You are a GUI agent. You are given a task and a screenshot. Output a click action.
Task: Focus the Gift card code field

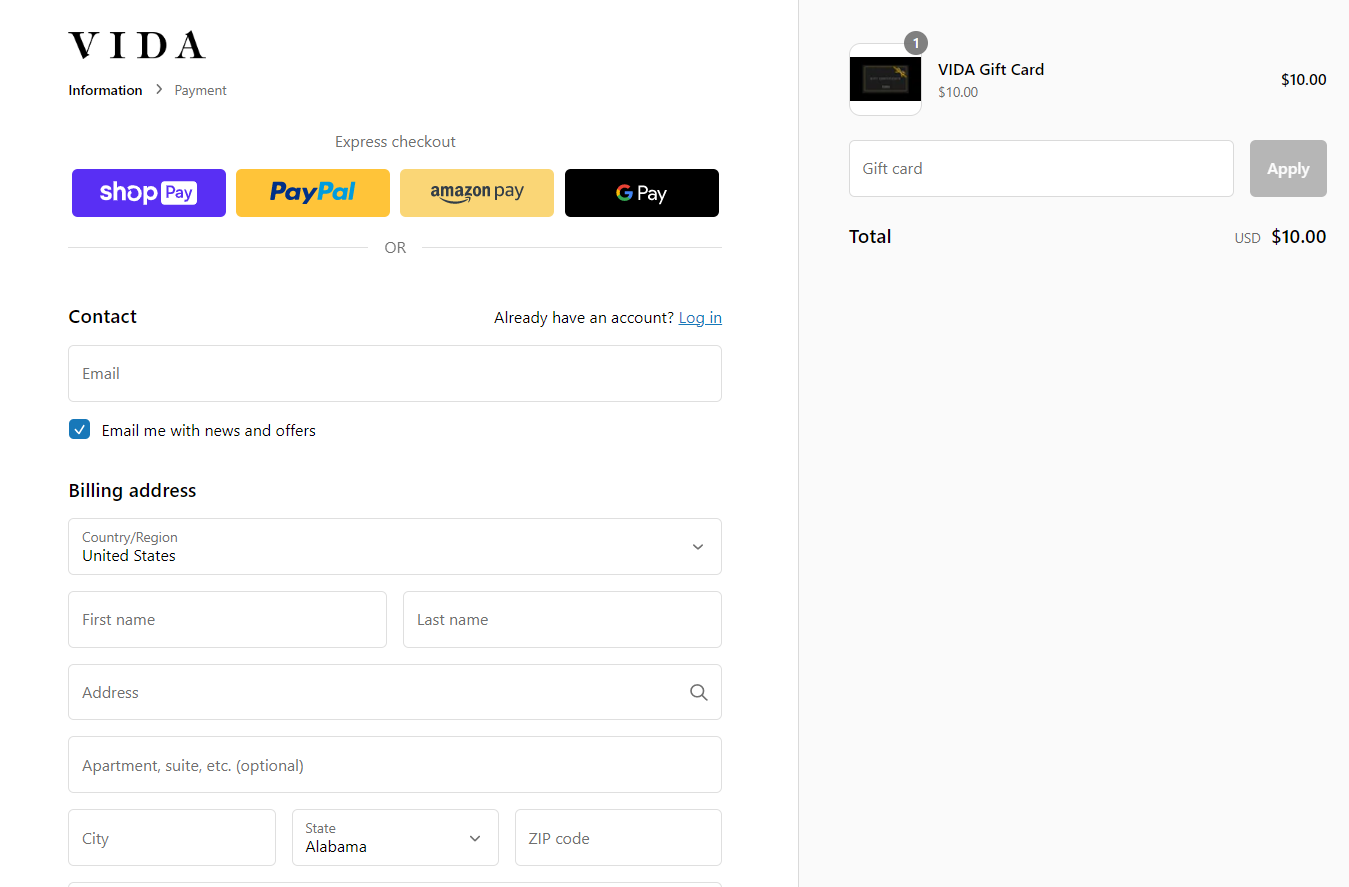point(1041,168)
